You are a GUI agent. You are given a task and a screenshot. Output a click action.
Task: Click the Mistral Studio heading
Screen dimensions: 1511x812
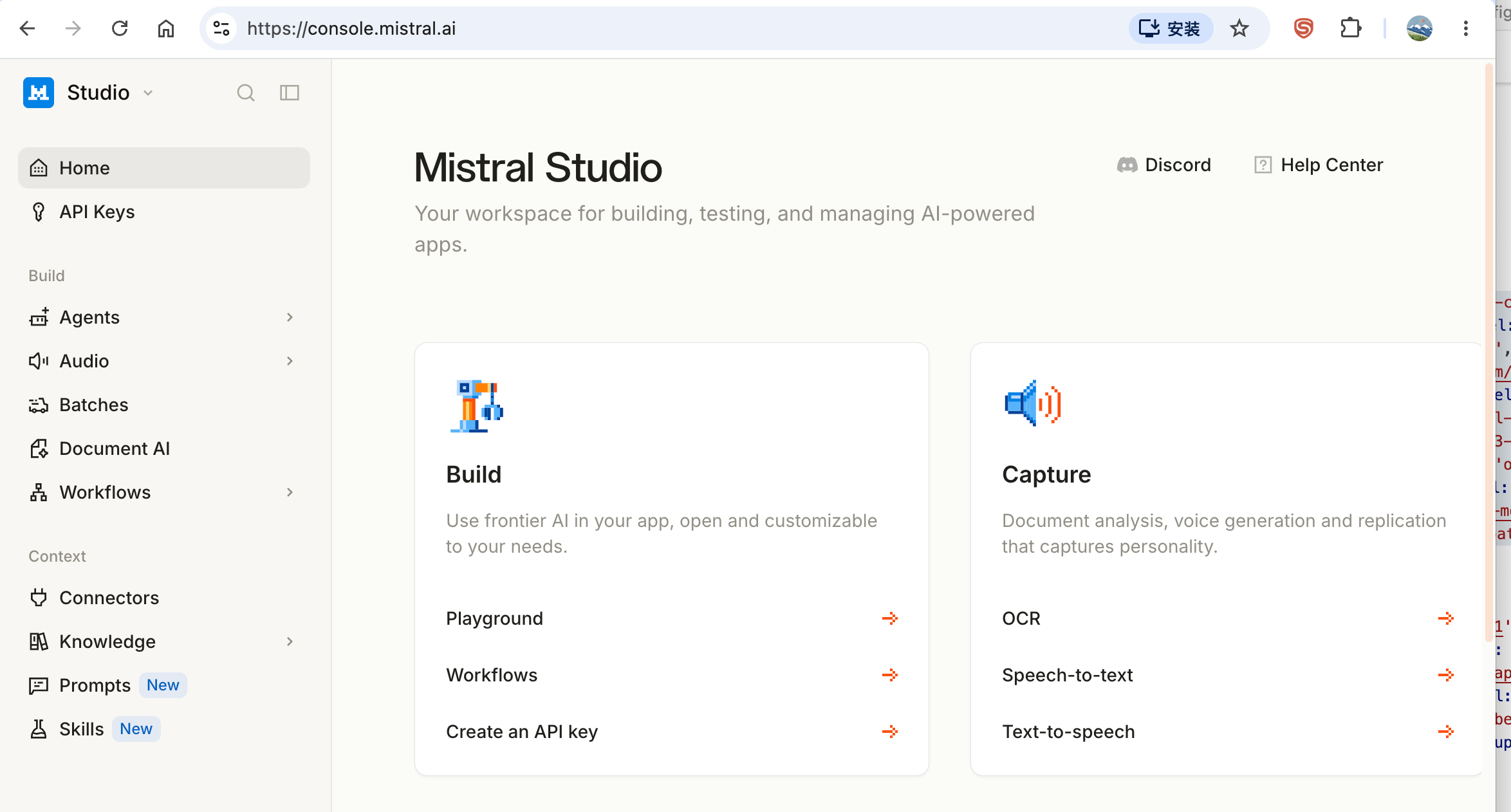538,167
